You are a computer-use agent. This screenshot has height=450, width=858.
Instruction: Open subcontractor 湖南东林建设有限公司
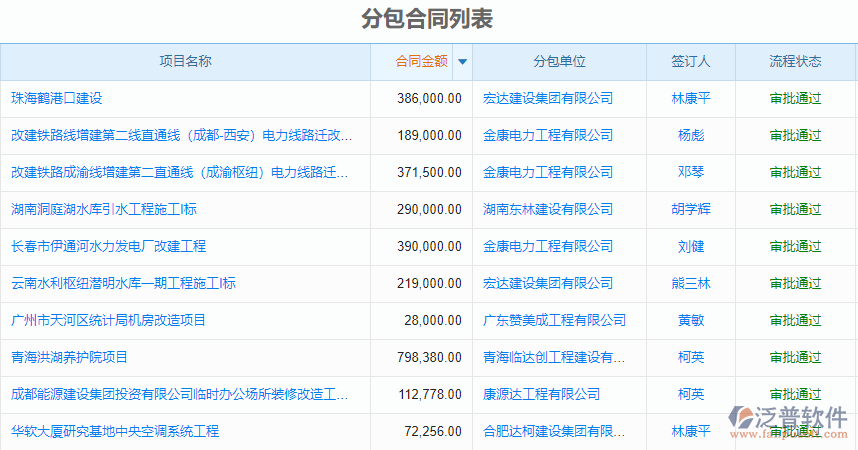tap(548, 209)
